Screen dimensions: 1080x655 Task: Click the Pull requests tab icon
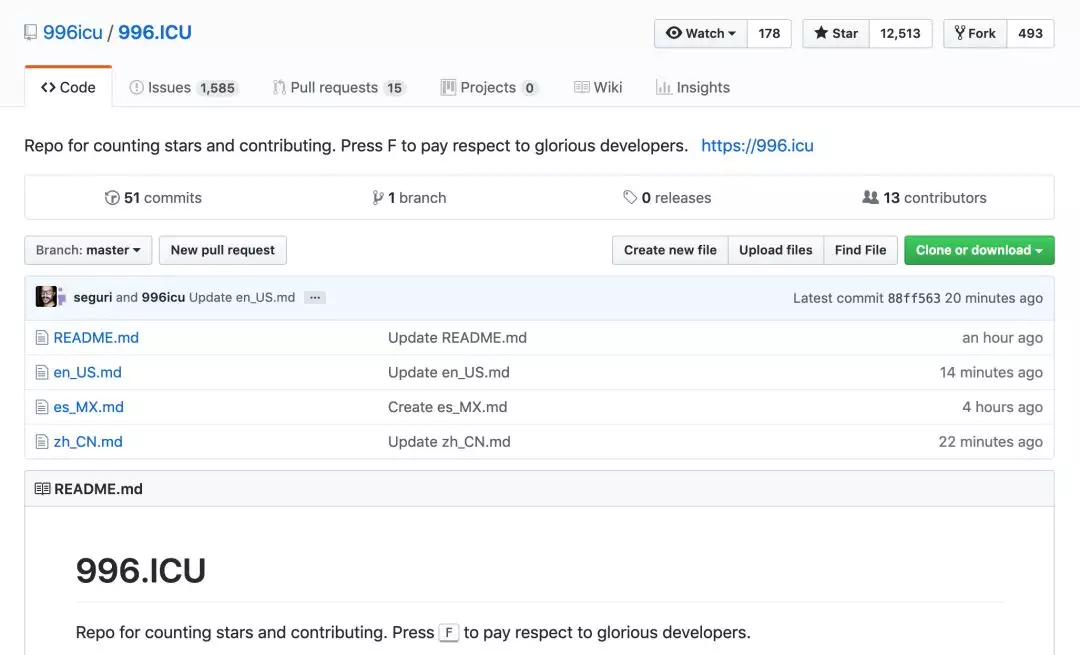tap(279, 87)
